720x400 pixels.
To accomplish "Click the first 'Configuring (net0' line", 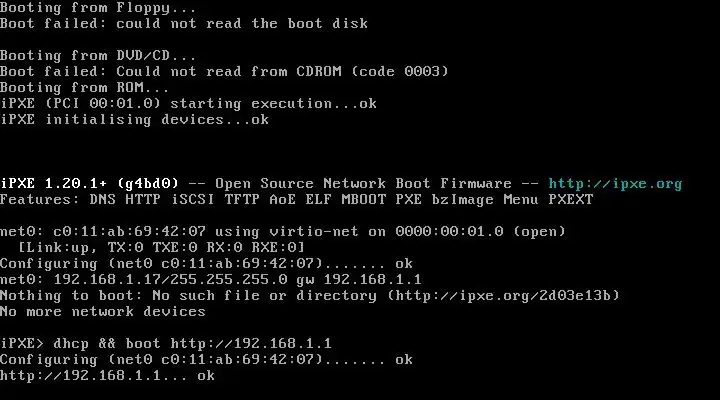I will (x=206, y=264).
